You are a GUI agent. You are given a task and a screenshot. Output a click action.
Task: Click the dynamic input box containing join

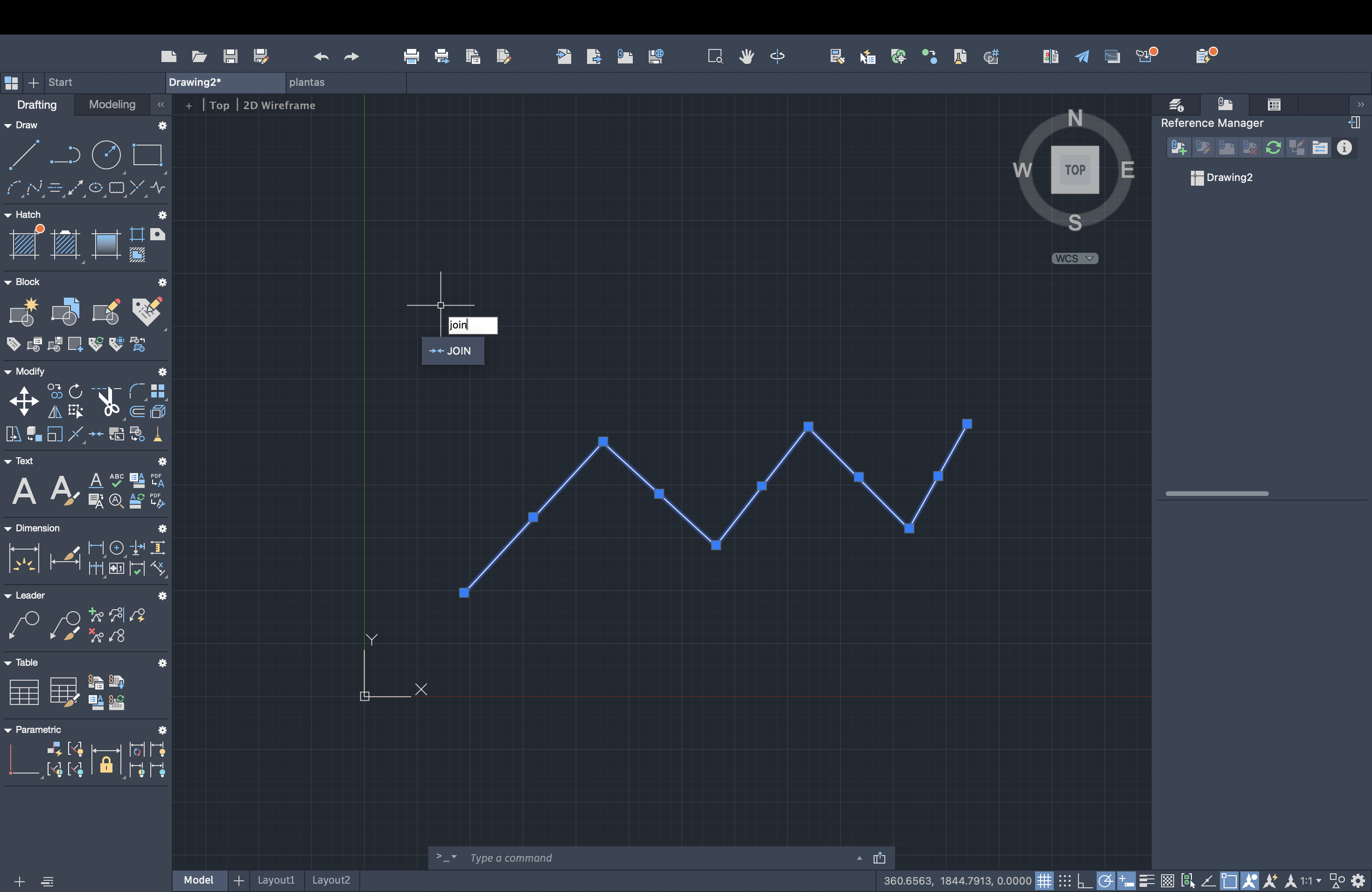[x=473, y=325]
